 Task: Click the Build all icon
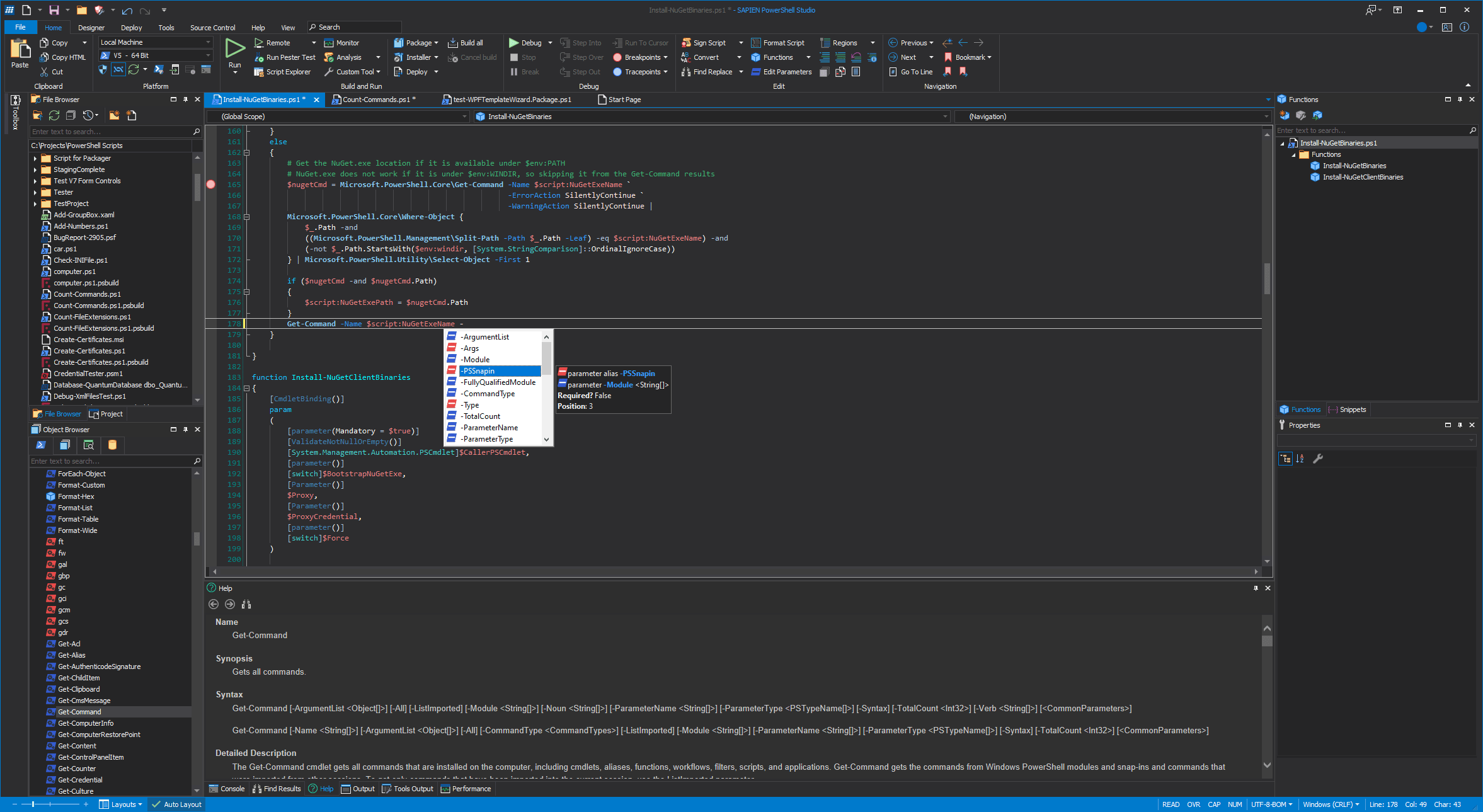452,43
